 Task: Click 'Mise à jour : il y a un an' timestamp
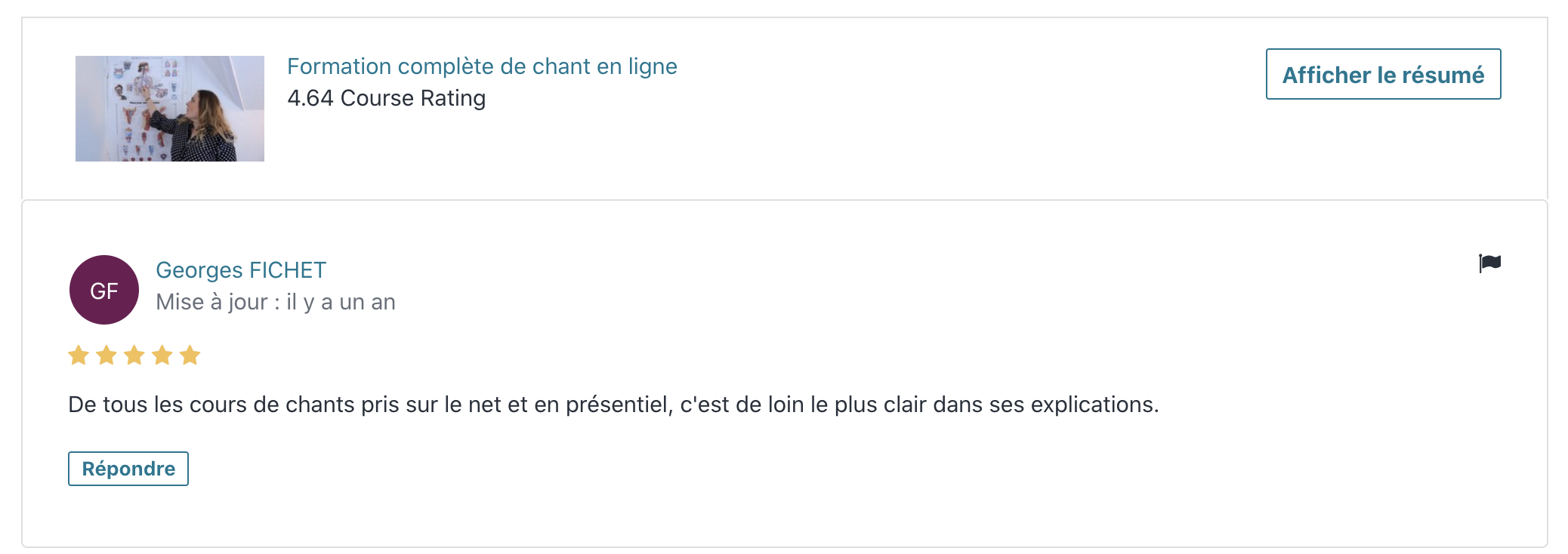[276, 302]
